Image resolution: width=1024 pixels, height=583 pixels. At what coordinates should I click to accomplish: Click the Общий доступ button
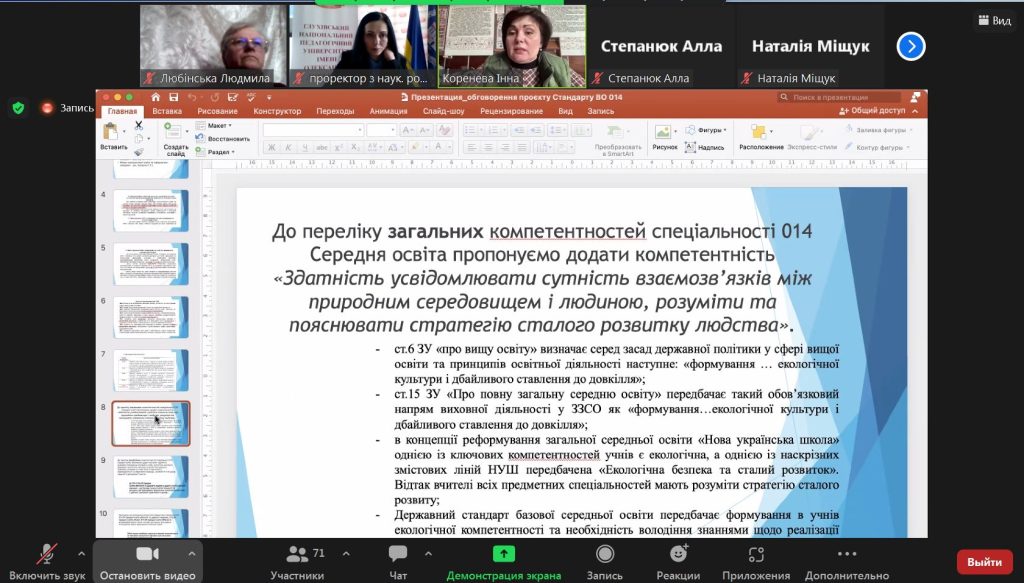pyautogui.click(x=877, y=111)
